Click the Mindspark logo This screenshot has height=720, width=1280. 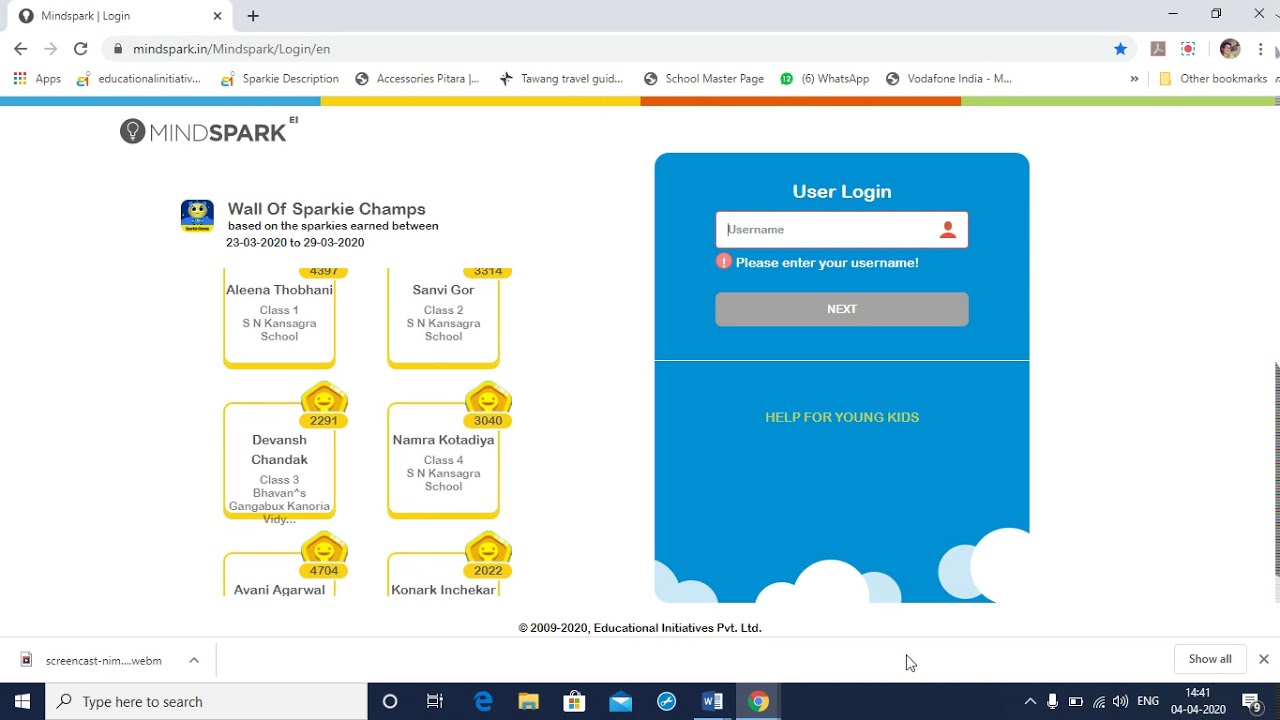coord(209,130)
